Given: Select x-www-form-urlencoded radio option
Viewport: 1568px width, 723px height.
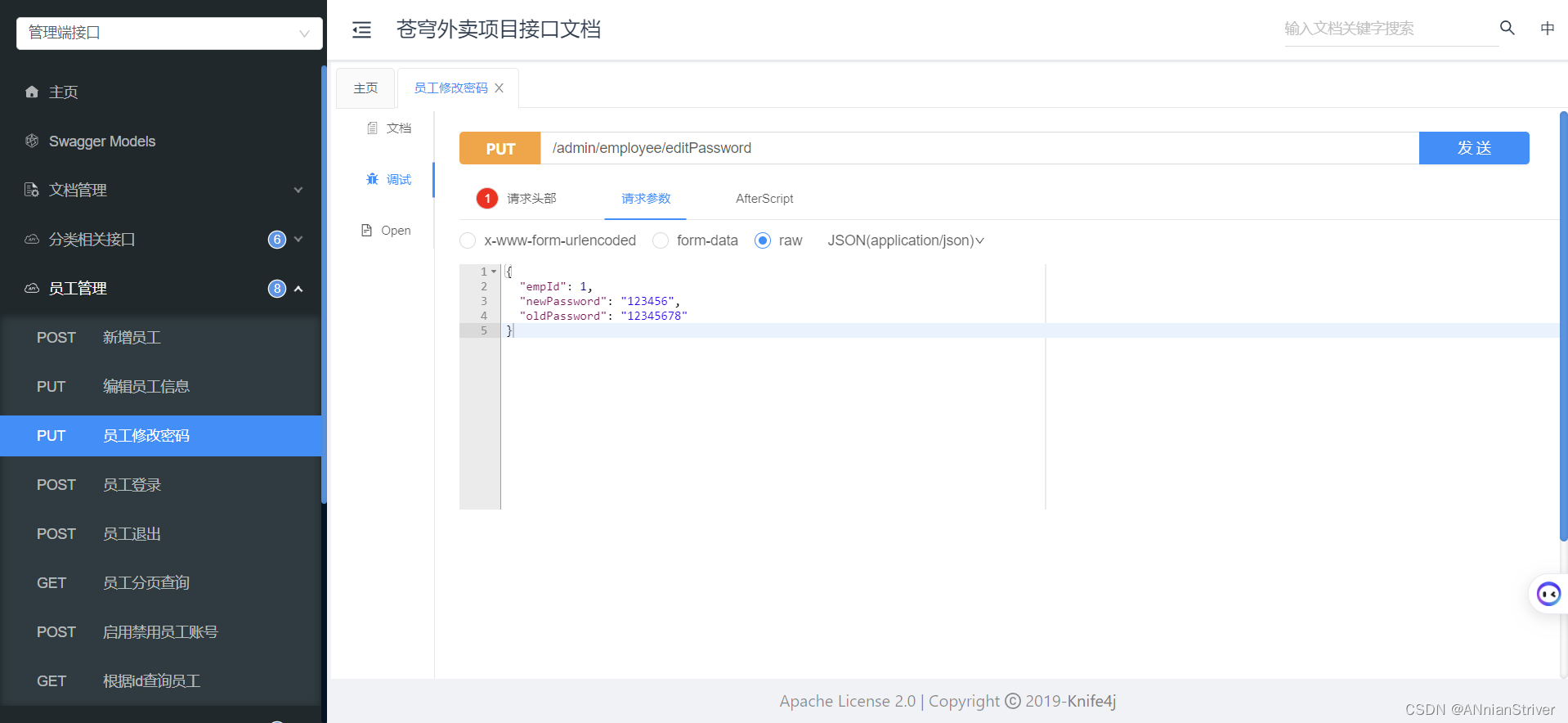Looking at the screenshot, I should (x=468, y=240).
